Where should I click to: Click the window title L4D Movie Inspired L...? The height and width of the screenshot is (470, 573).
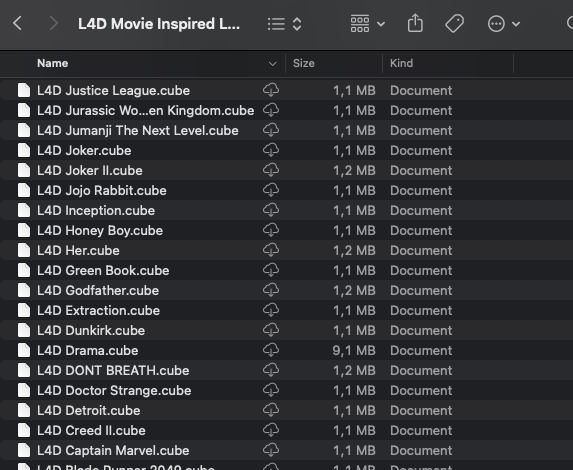pos(159,24)
